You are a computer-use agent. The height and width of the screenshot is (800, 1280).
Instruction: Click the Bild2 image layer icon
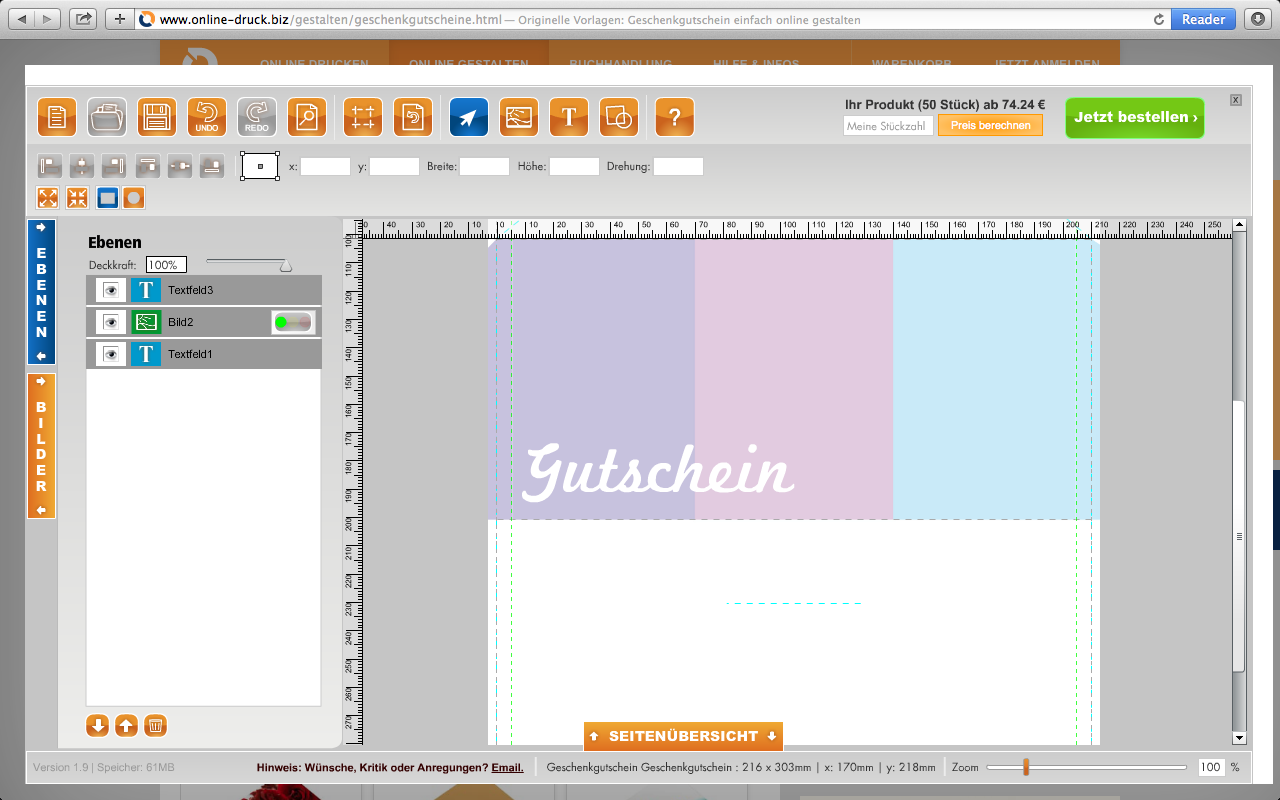pyautogui.click(x=146, y=322)
